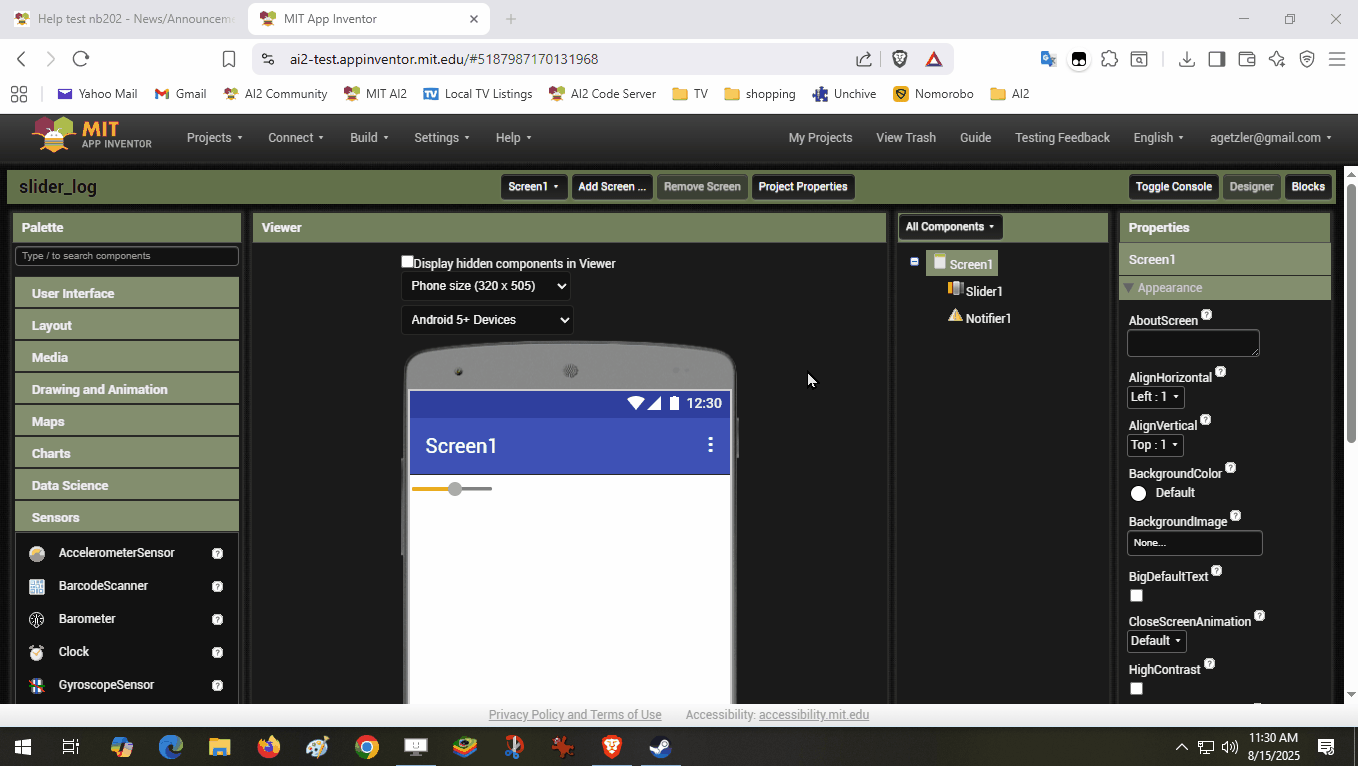This screenshot has height=766, width=1358.
Task: Click the Clock component icon
Action: [37, 653]
